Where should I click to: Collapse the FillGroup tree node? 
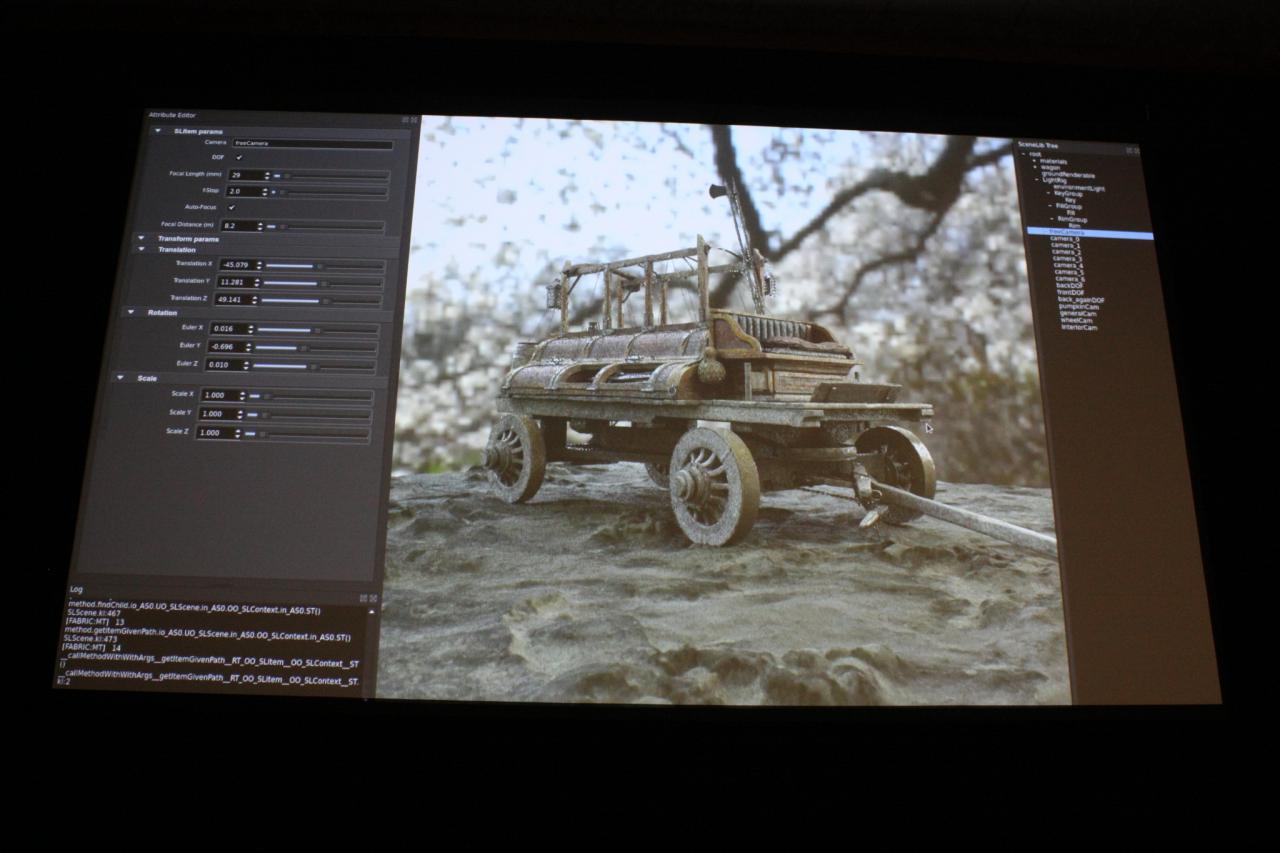coord(1050,206)
